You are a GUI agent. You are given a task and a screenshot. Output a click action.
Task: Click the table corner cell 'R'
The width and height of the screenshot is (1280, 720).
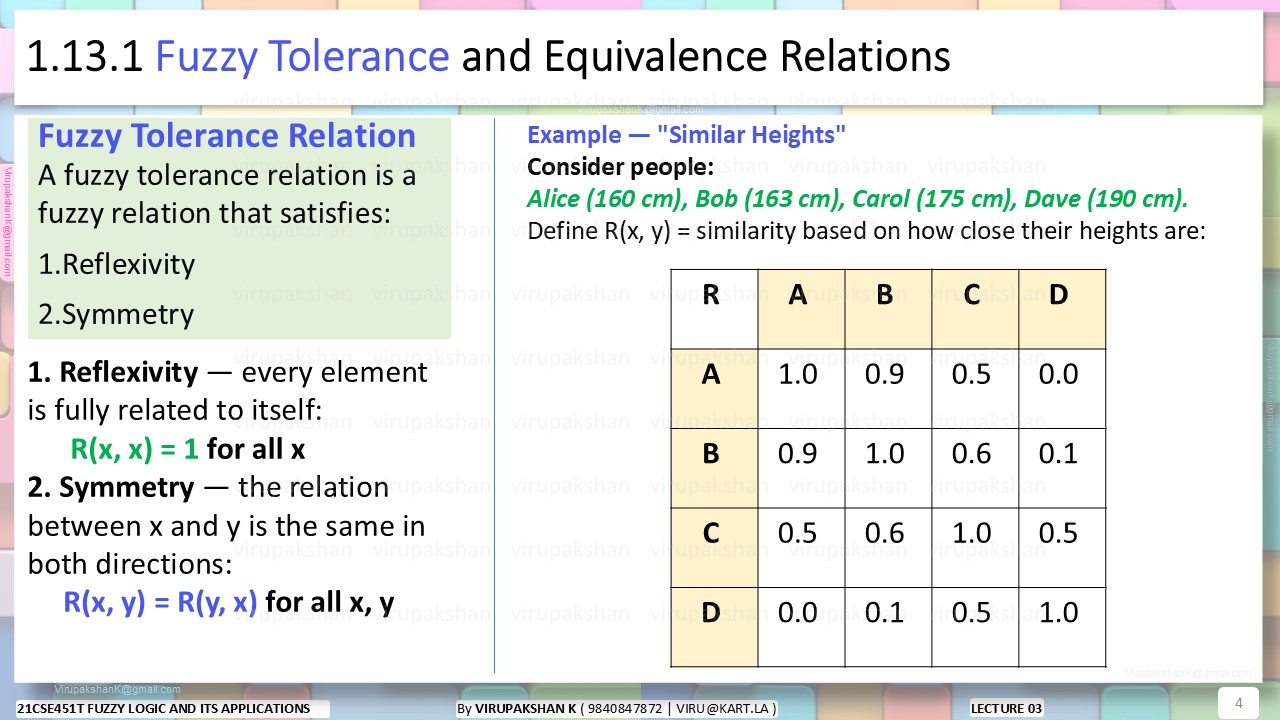tap(714, 309)
